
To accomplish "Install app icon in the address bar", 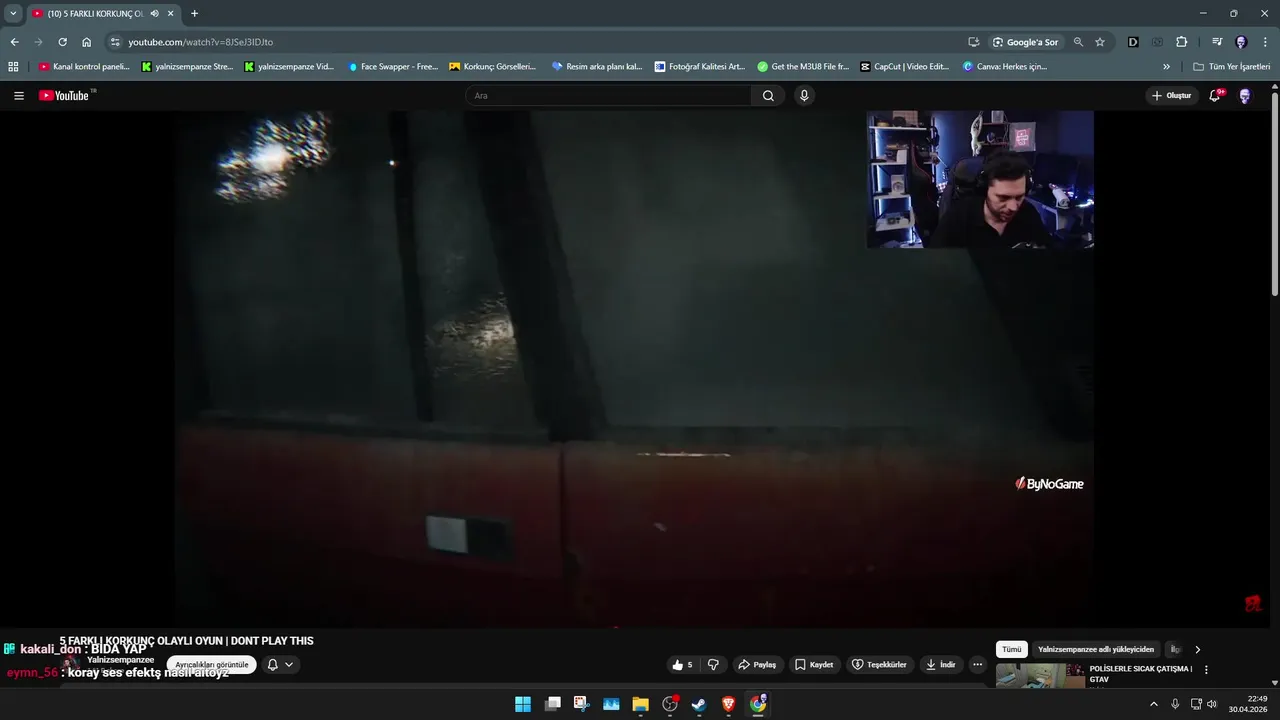I will pos(973,42).
